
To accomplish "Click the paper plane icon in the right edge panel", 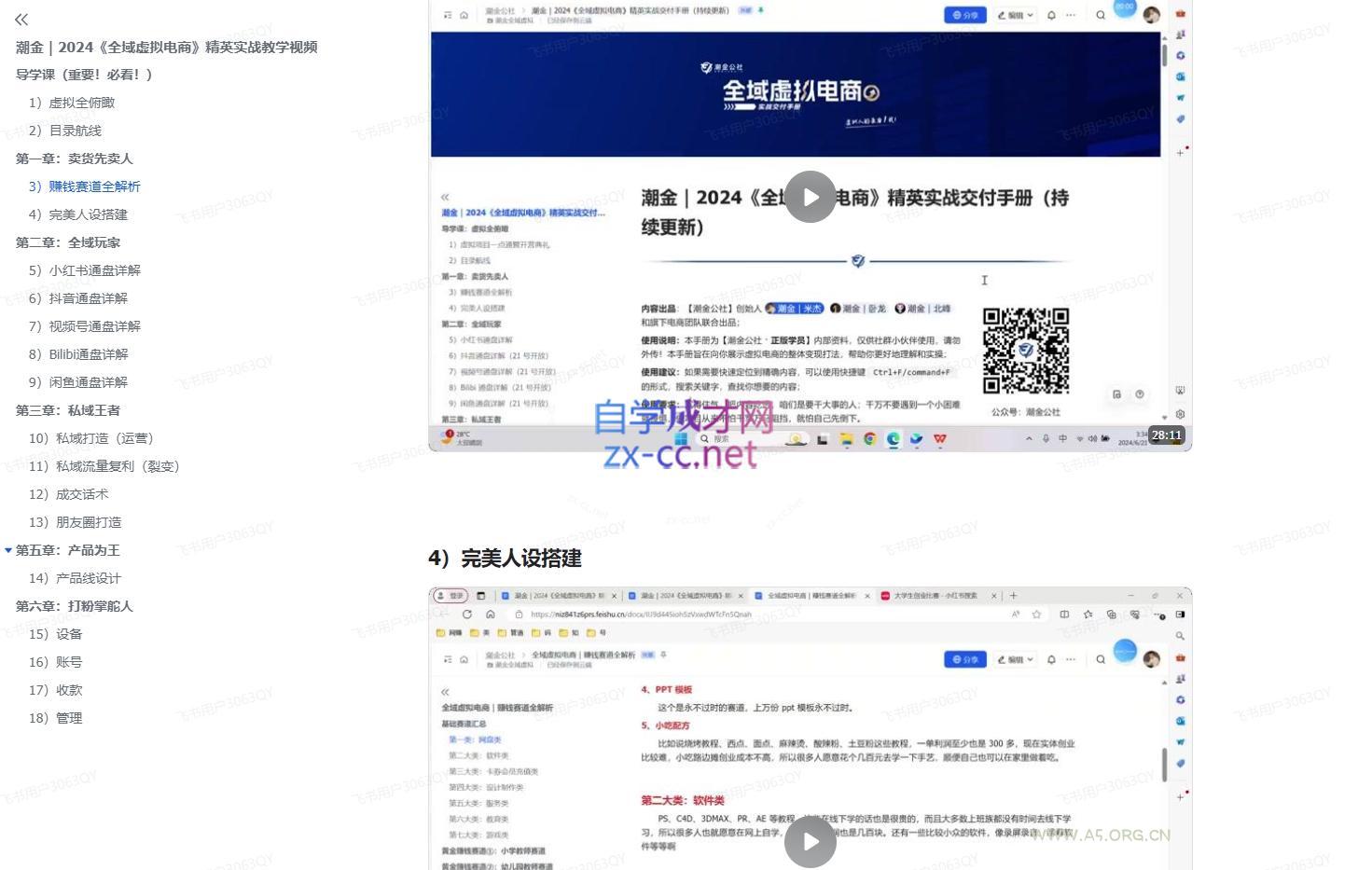I will [1181, 98].
